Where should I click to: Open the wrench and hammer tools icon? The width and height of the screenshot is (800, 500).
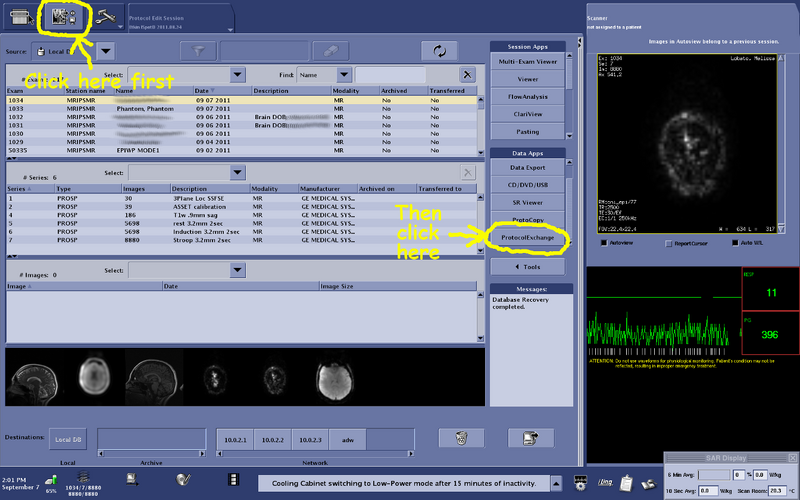coord(106,17)
